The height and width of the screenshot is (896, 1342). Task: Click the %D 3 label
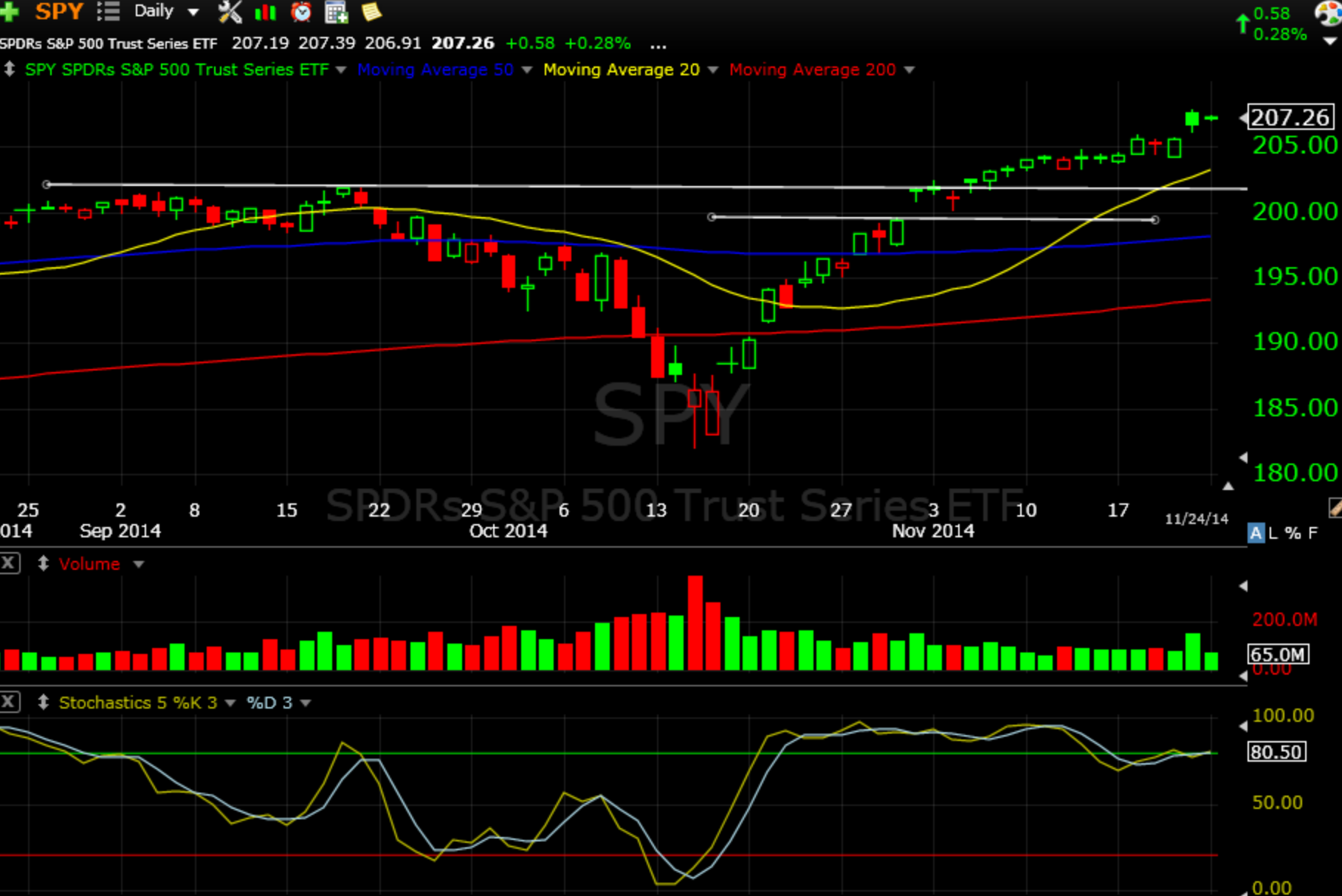269,703
